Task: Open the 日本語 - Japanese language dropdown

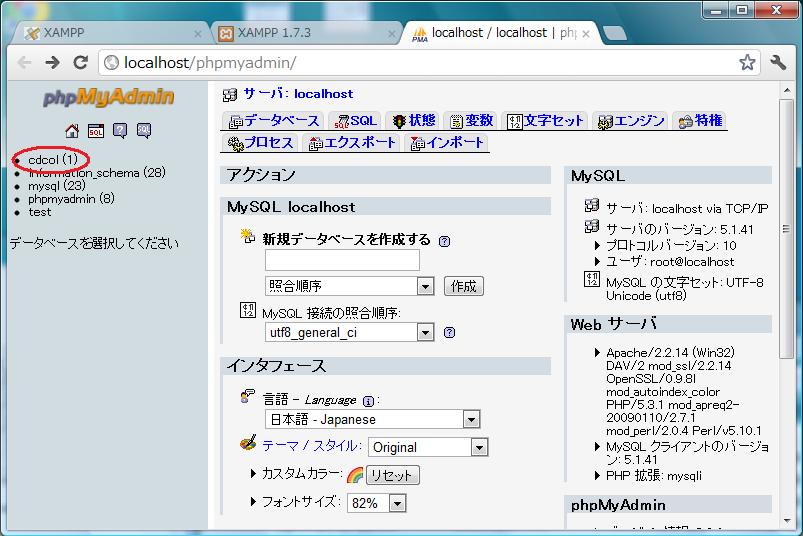Action: pos(372,419)
